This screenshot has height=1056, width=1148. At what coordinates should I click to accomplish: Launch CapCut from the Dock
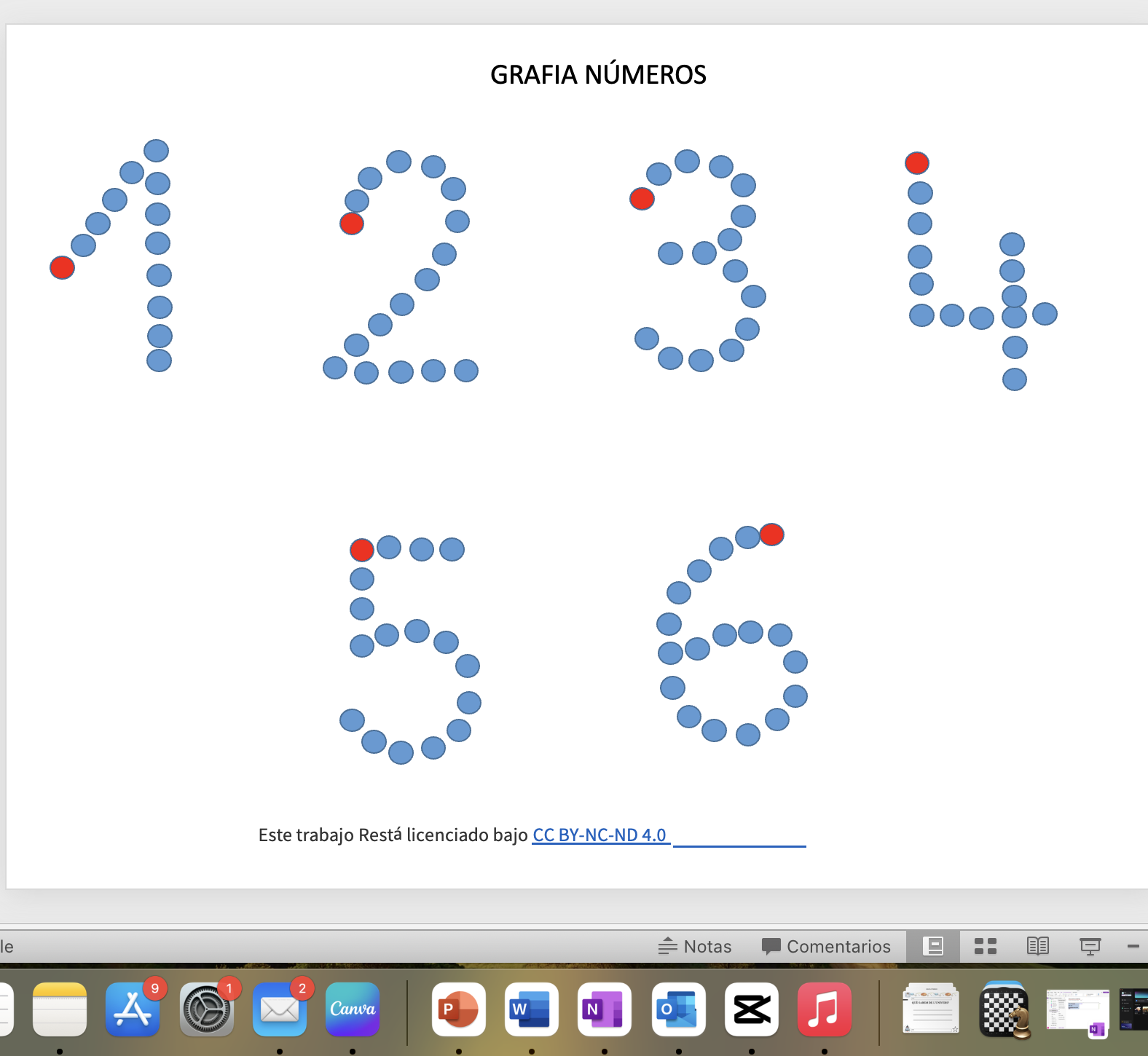752,1009
